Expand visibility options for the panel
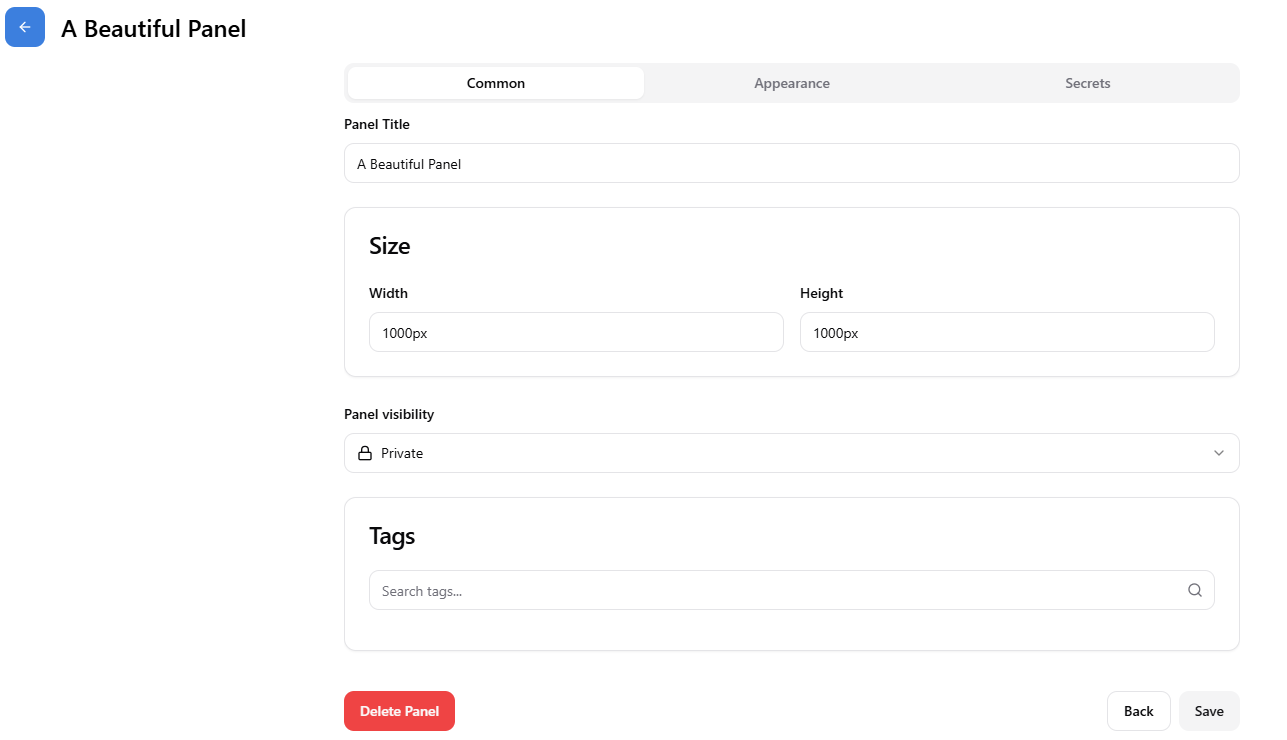Viewport: 1287px width, 740px height. tap(791, 452)
